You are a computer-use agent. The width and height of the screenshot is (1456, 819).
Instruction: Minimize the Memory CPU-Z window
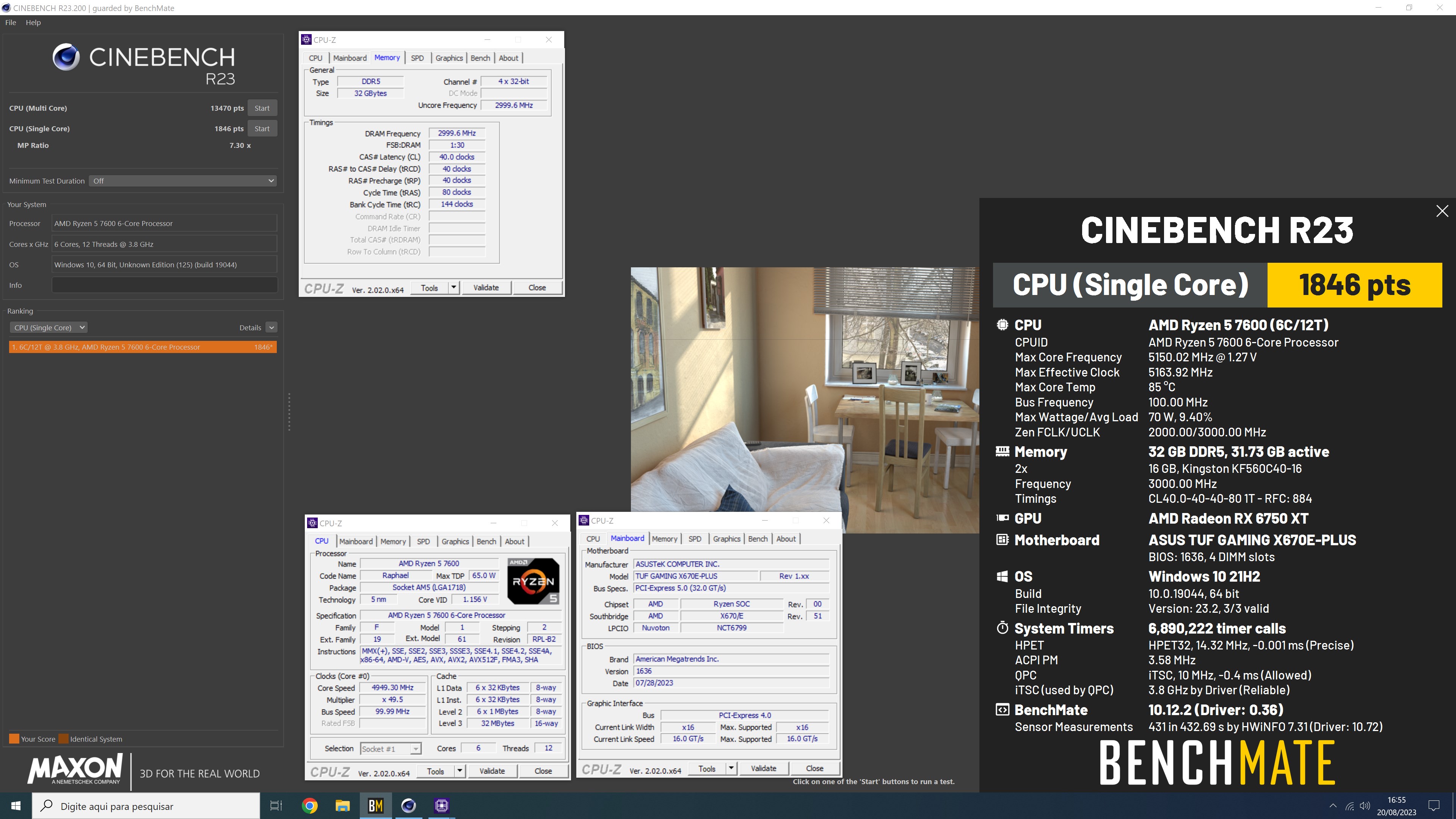pos(487,39)
